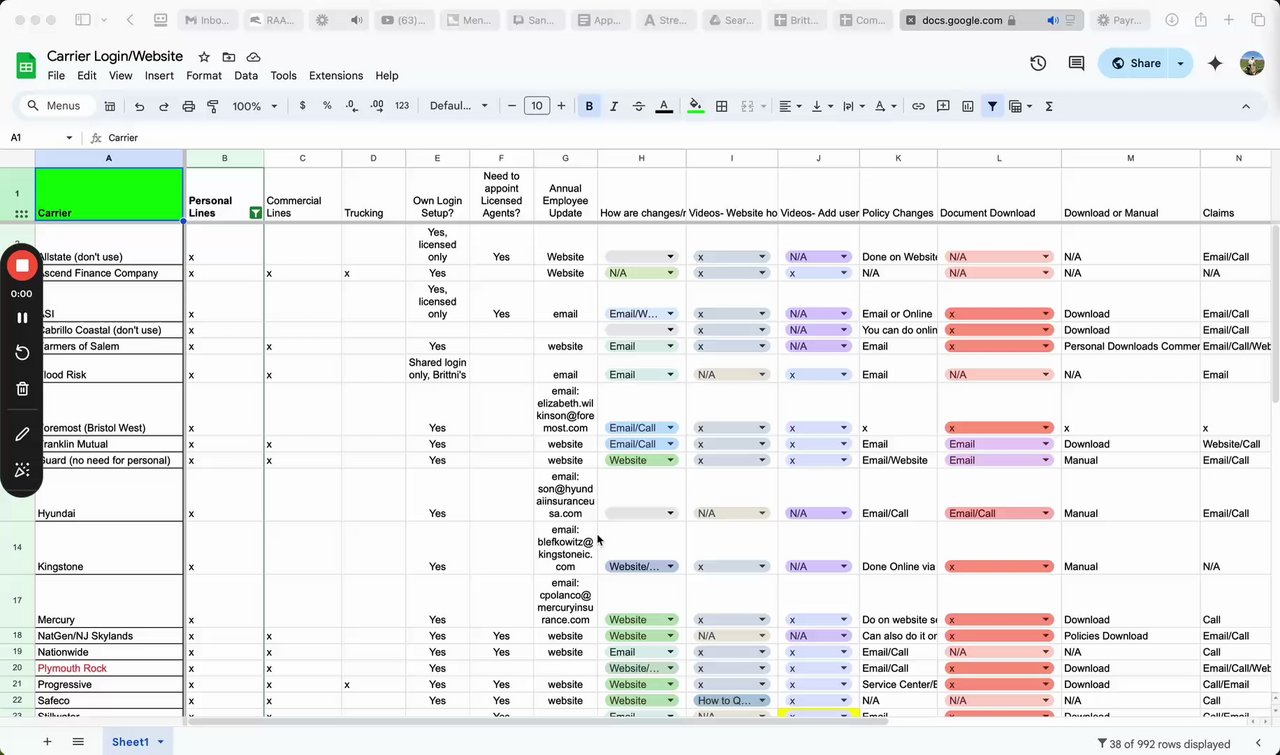Open How to Q... dropdown in Safeco row
Screen dimensions: 1280x755
tap(732, 701)
